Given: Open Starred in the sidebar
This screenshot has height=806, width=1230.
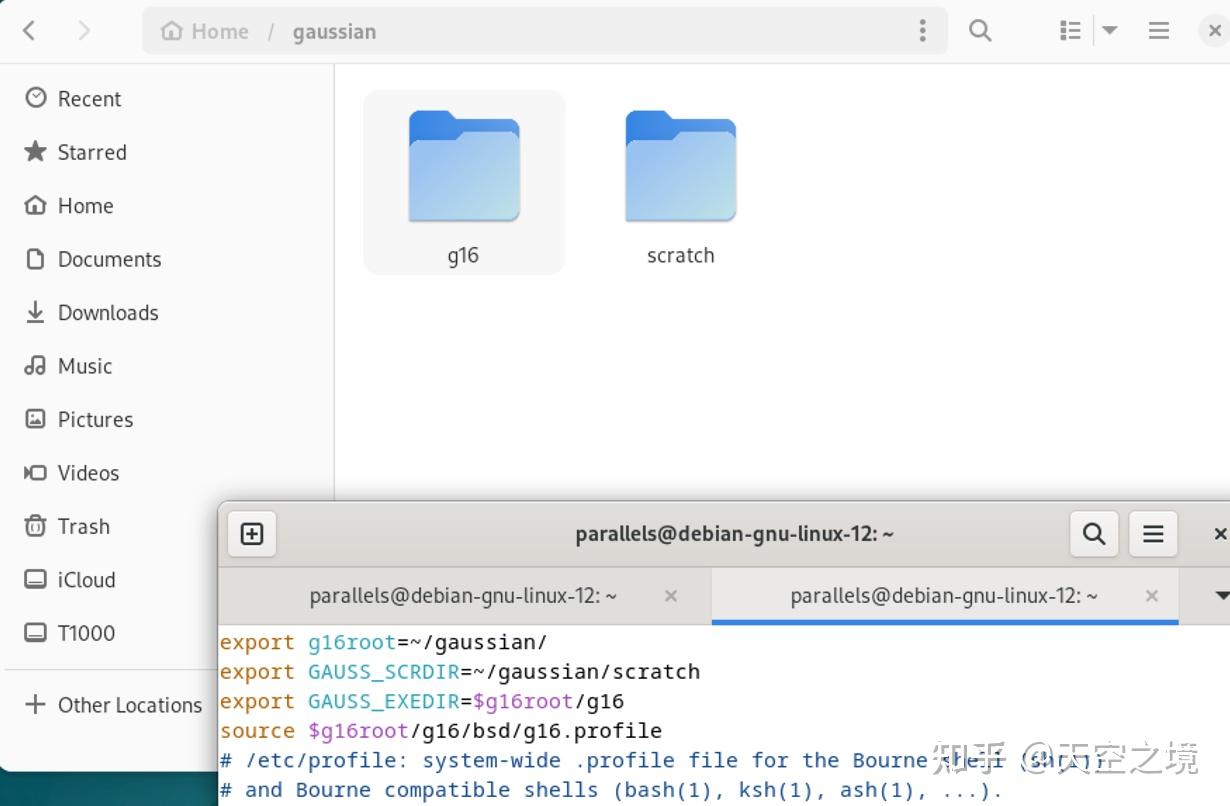Looking at the screenshot, I should (x=169, y=152).
